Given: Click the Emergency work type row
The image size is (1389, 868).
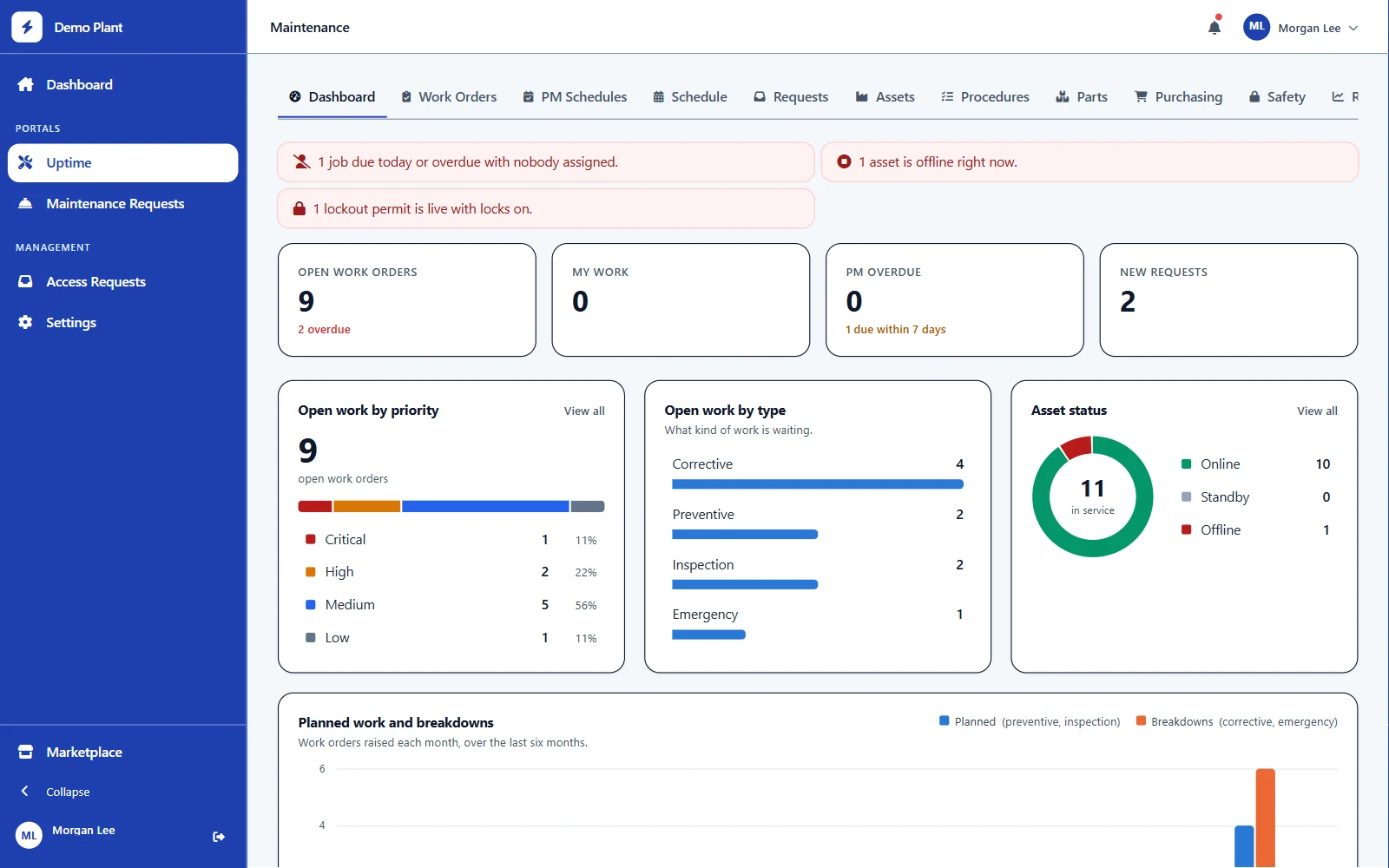Looking at the screenshot, I should coord(818,624).
